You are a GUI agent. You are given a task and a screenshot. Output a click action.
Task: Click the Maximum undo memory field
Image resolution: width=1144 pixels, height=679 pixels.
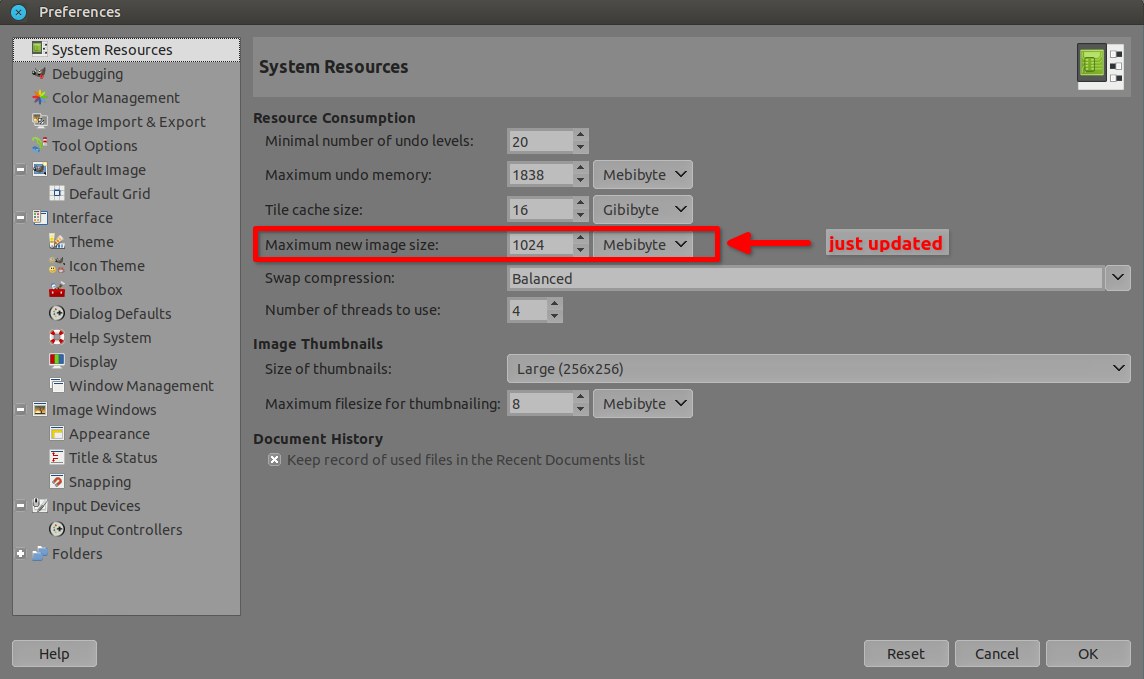pyautogui.click(x=541, y=174)
